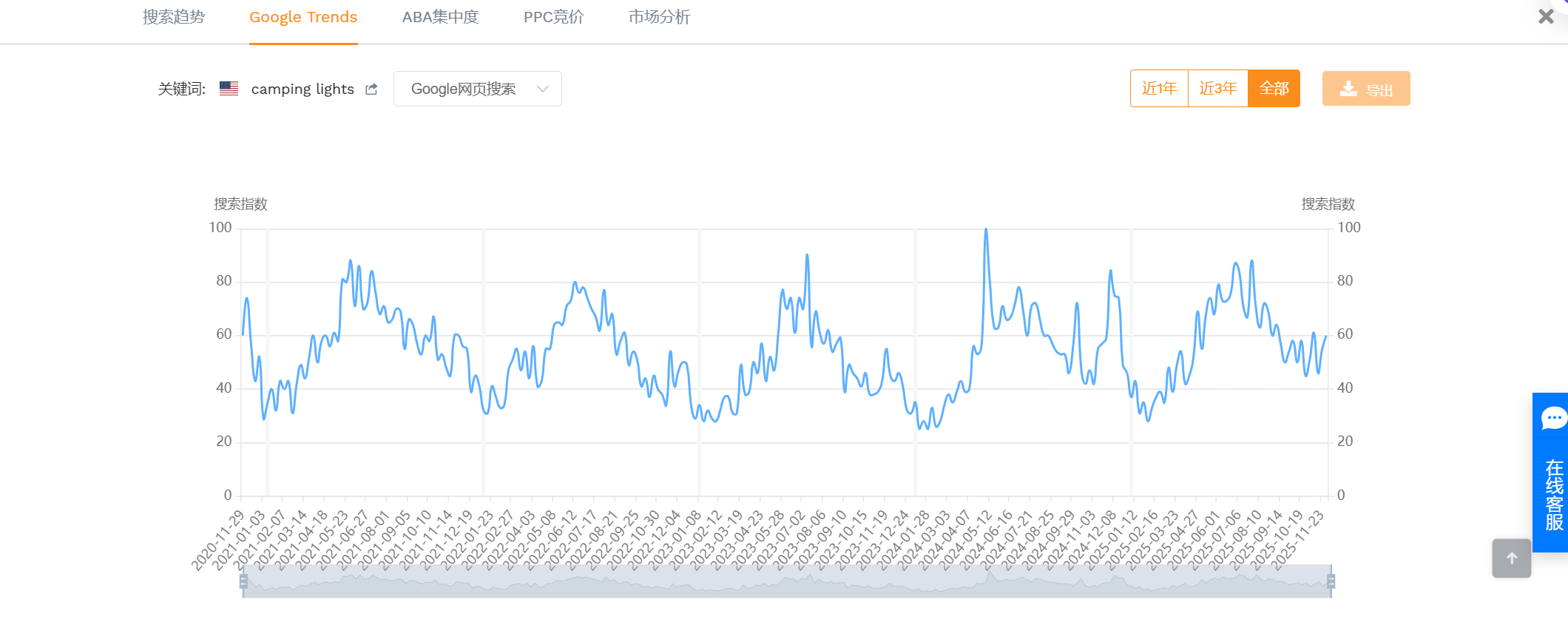This screenshot has width=1568, height=639.
Task: Close the panel with the X icon
Action: [x=1546, y=16]
